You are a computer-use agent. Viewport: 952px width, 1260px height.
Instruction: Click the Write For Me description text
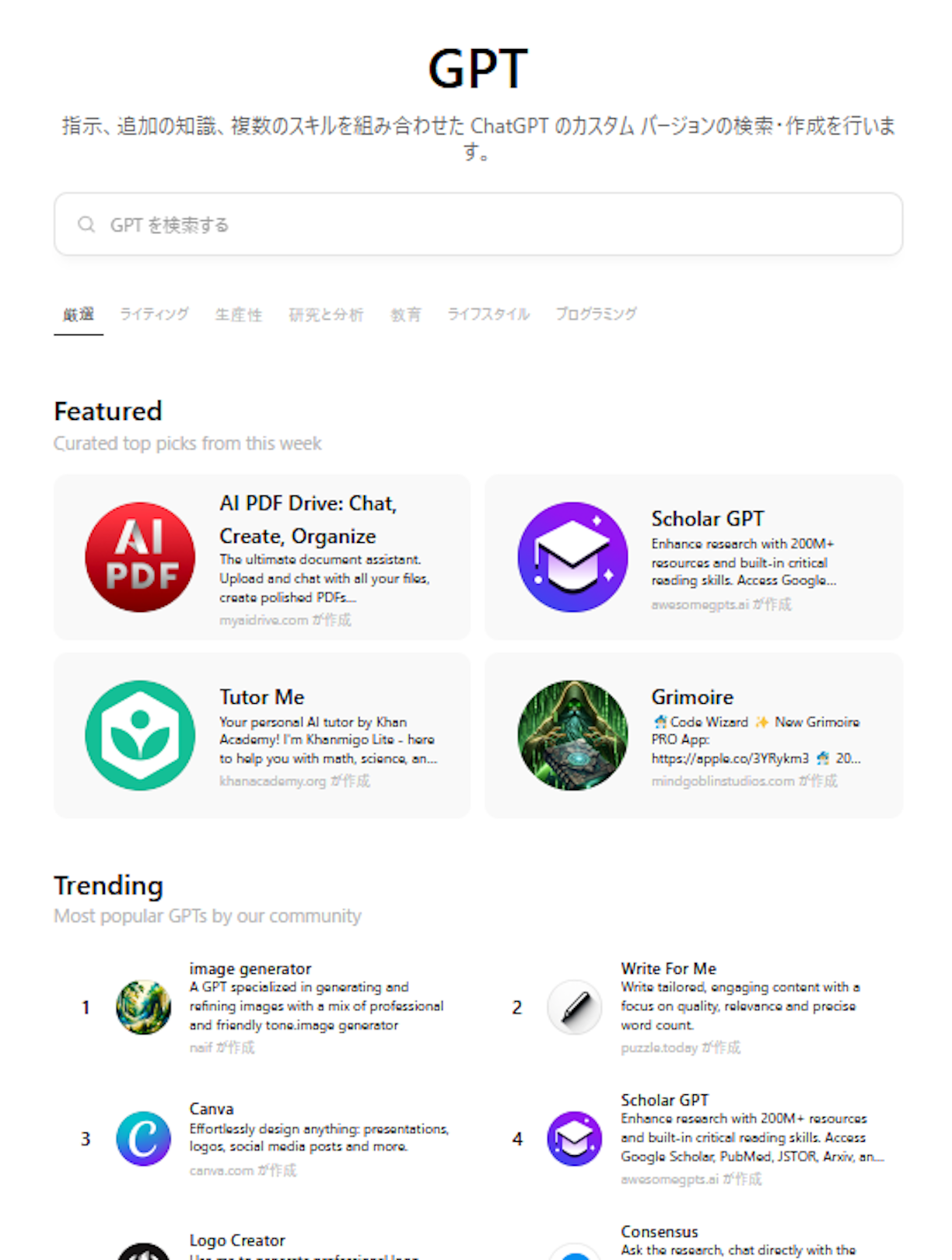(x=740, y=1006)
